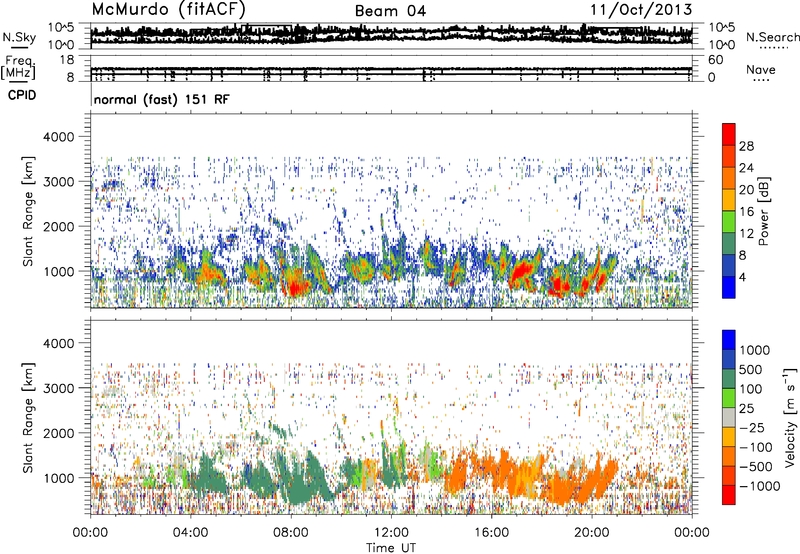
Task: Select the orange 20–24 dB Power colorbar segment
Action: (x=729, y=178)
